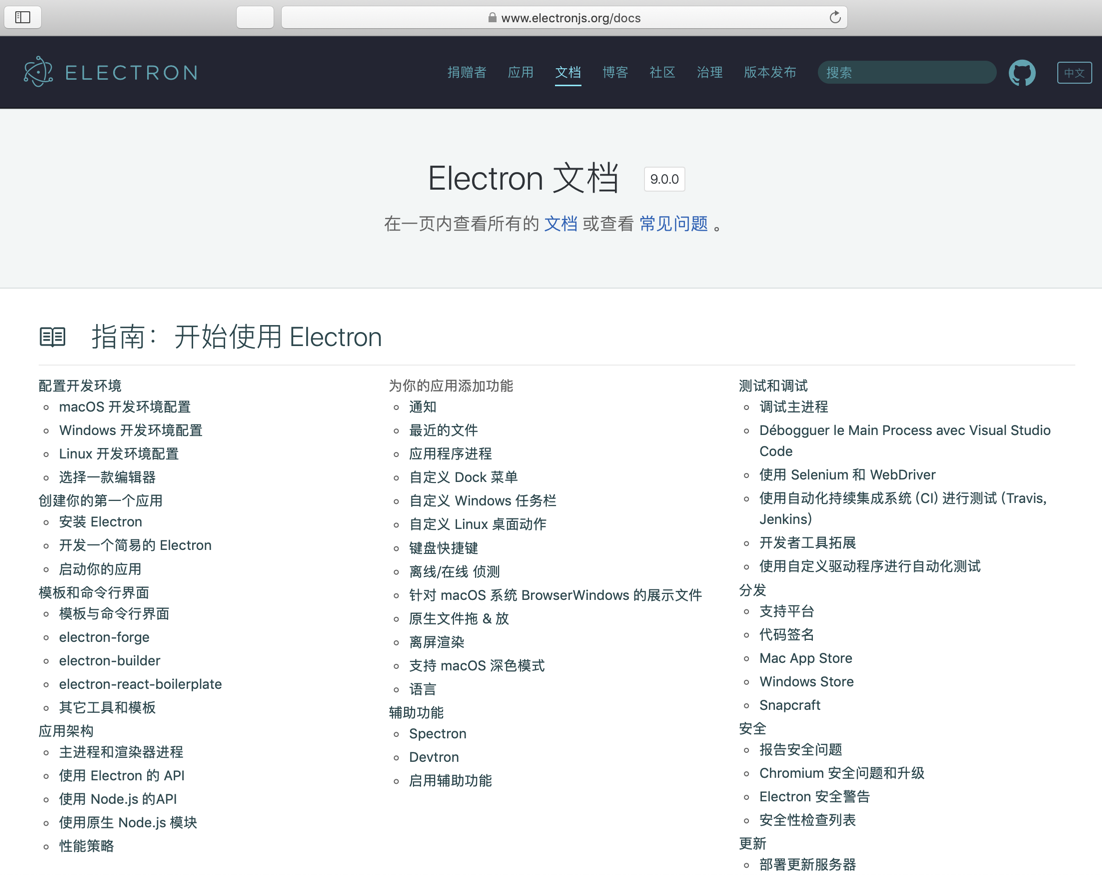Open 代码签名 link

point(787,635)
